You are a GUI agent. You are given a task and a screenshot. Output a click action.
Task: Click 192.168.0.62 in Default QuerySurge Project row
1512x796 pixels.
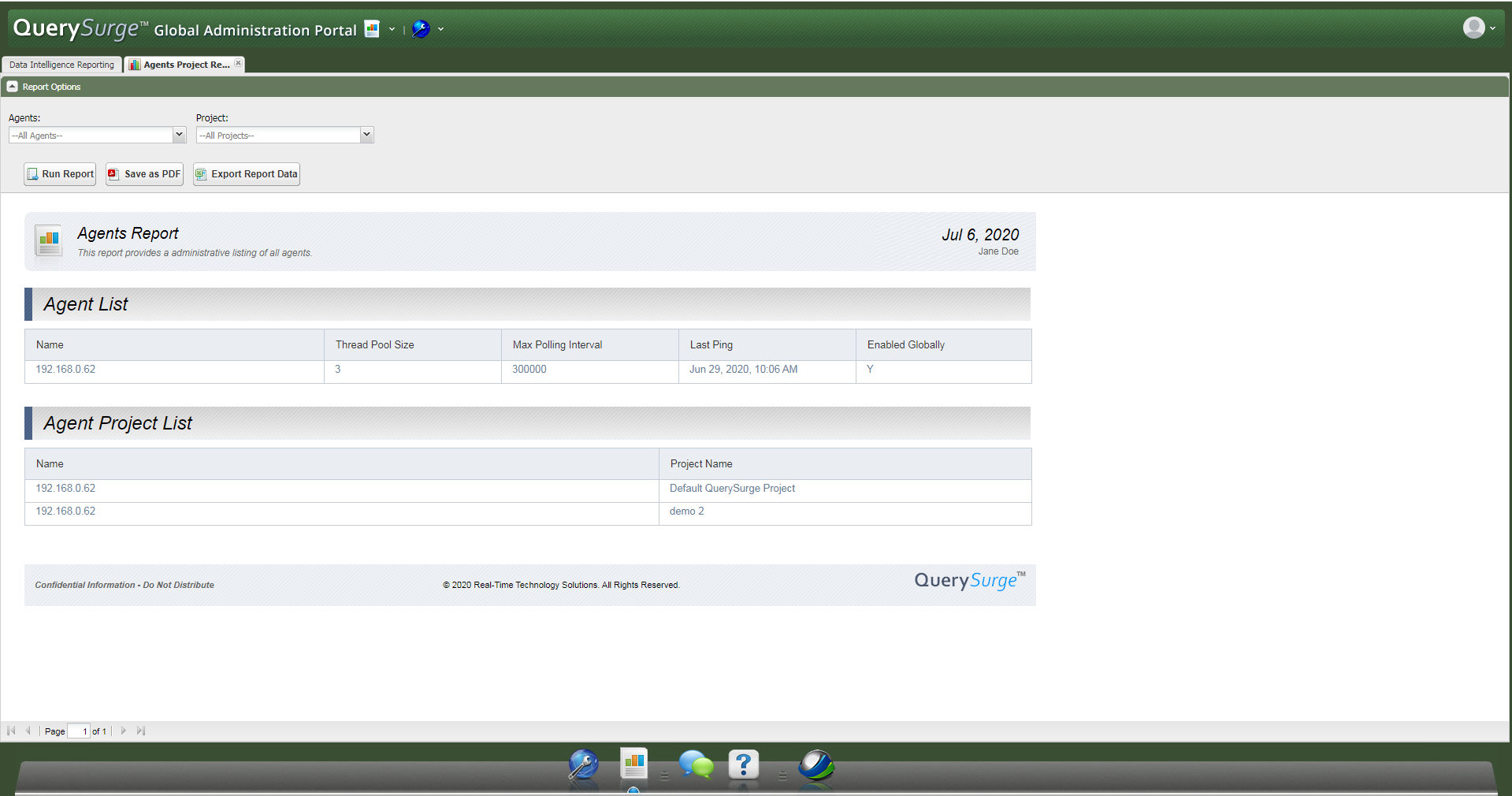coord(65,489)
